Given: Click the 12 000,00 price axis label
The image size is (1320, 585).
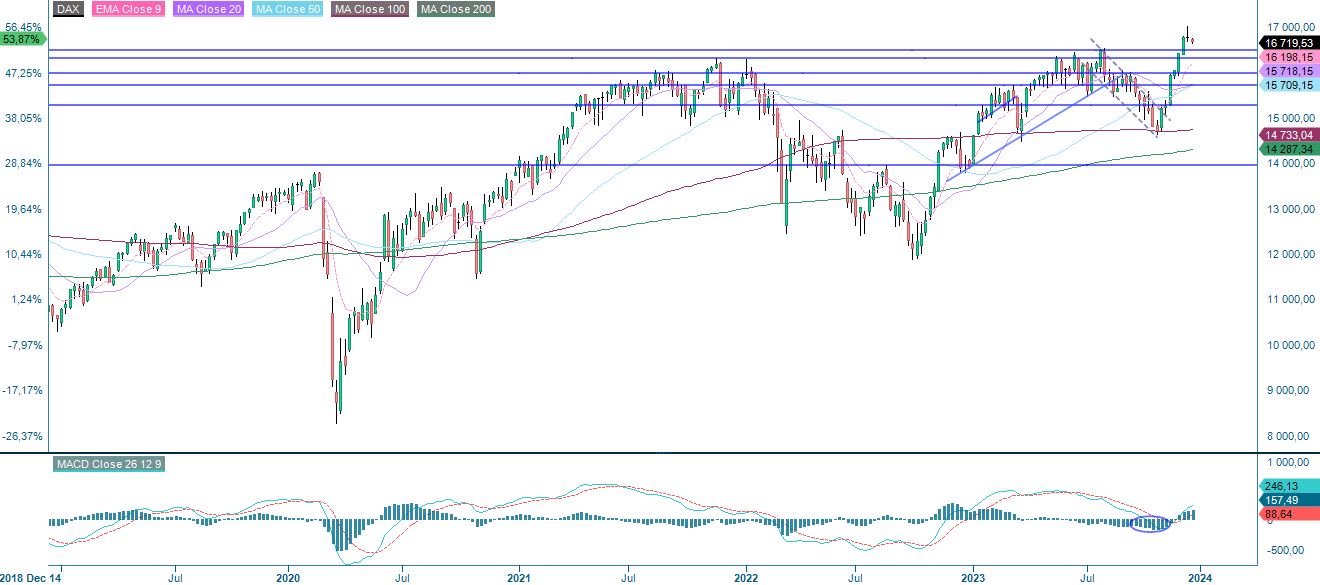Looking at the screenshot, I should pos(1290,254).
